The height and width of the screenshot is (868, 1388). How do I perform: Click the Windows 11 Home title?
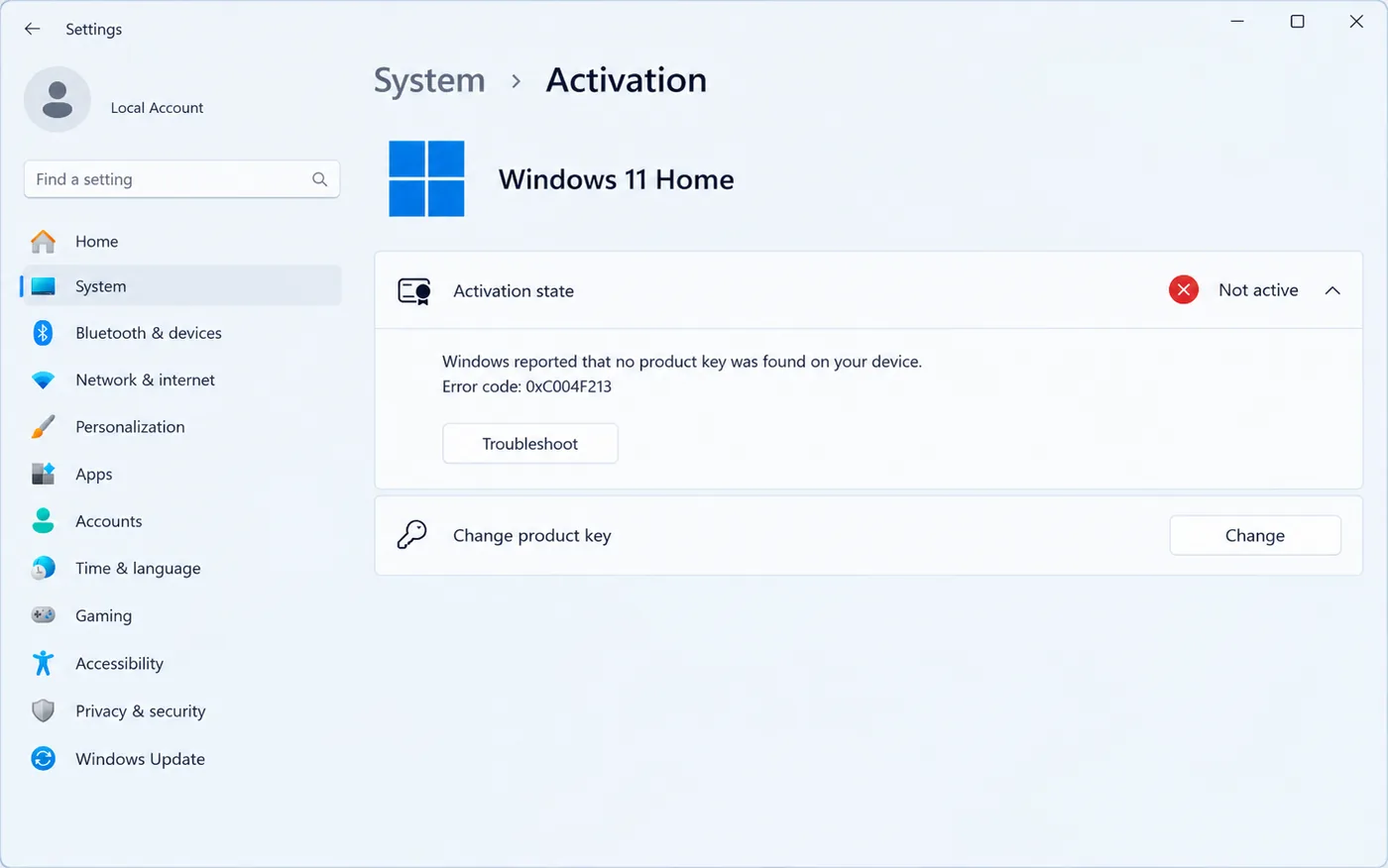coord(616,179)
